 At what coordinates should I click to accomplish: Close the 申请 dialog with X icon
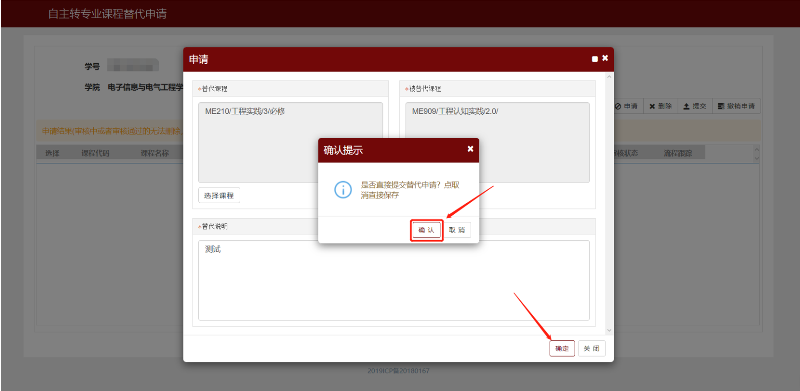605,58
